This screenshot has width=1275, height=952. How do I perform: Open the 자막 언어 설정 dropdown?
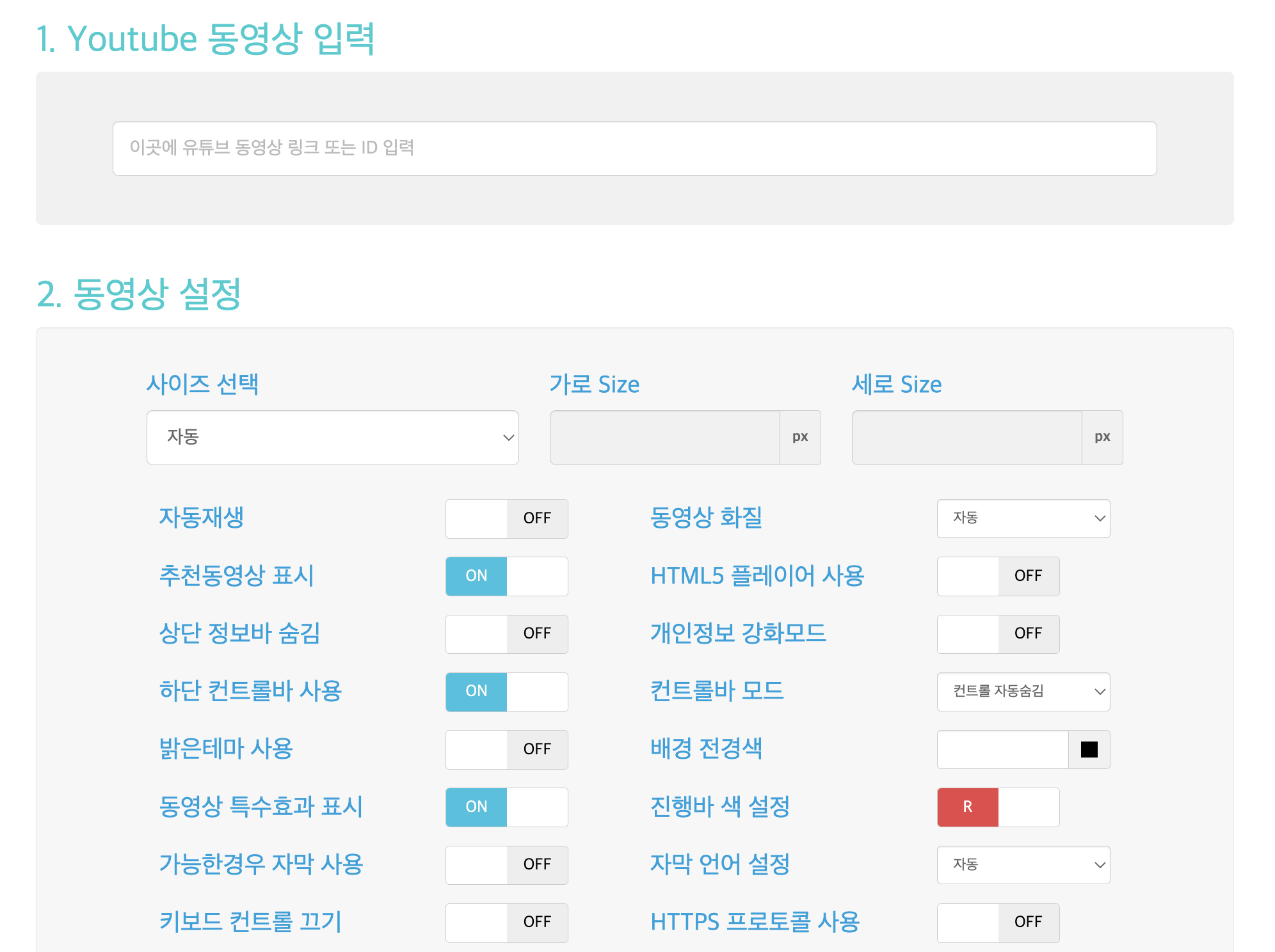click(x=1023, y=865)
